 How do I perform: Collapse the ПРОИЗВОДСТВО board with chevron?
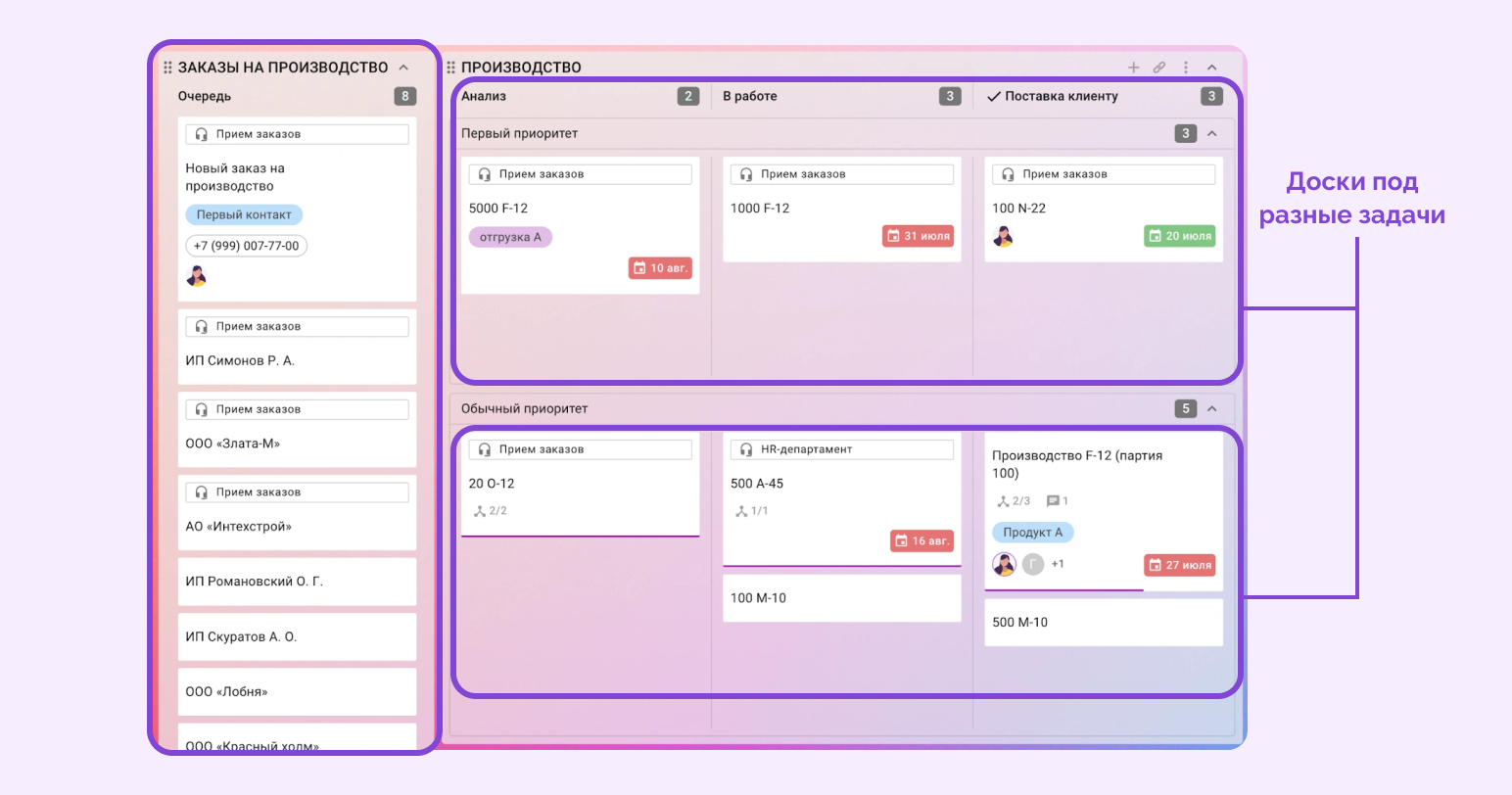[1212, 68]
